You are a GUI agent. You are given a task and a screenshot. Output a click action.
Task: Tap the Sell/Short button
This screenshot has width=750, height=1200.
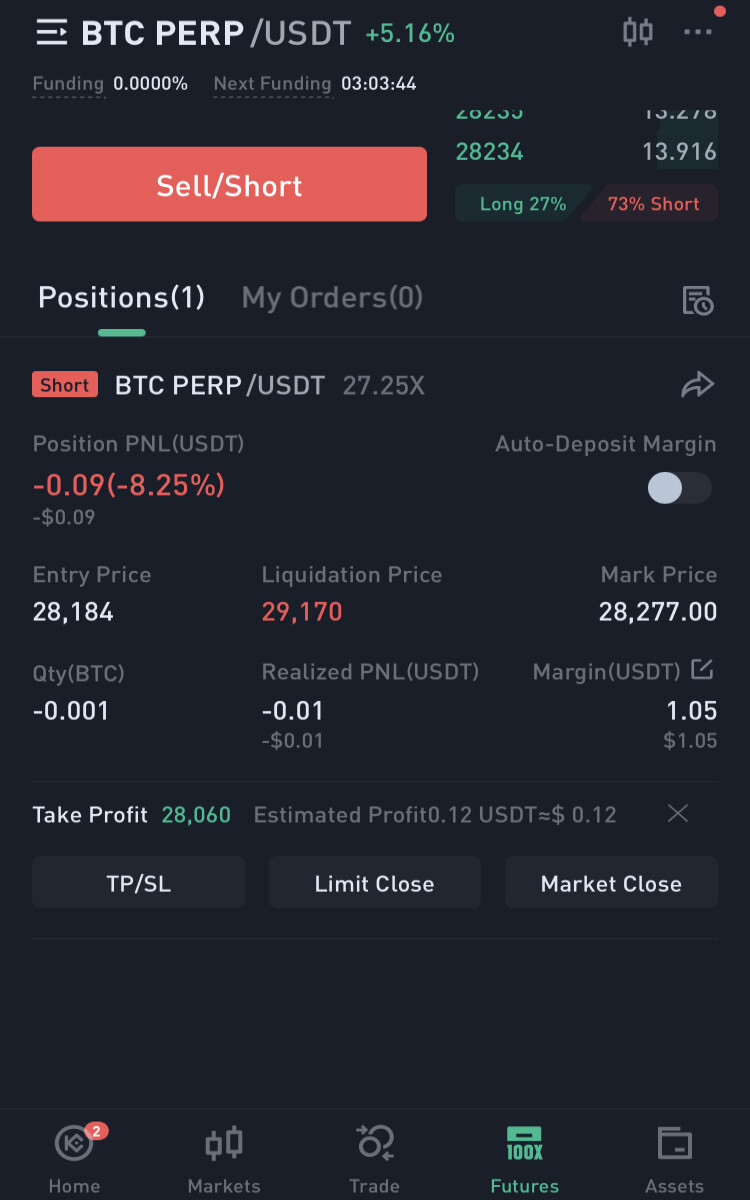(x=229, y=184)
